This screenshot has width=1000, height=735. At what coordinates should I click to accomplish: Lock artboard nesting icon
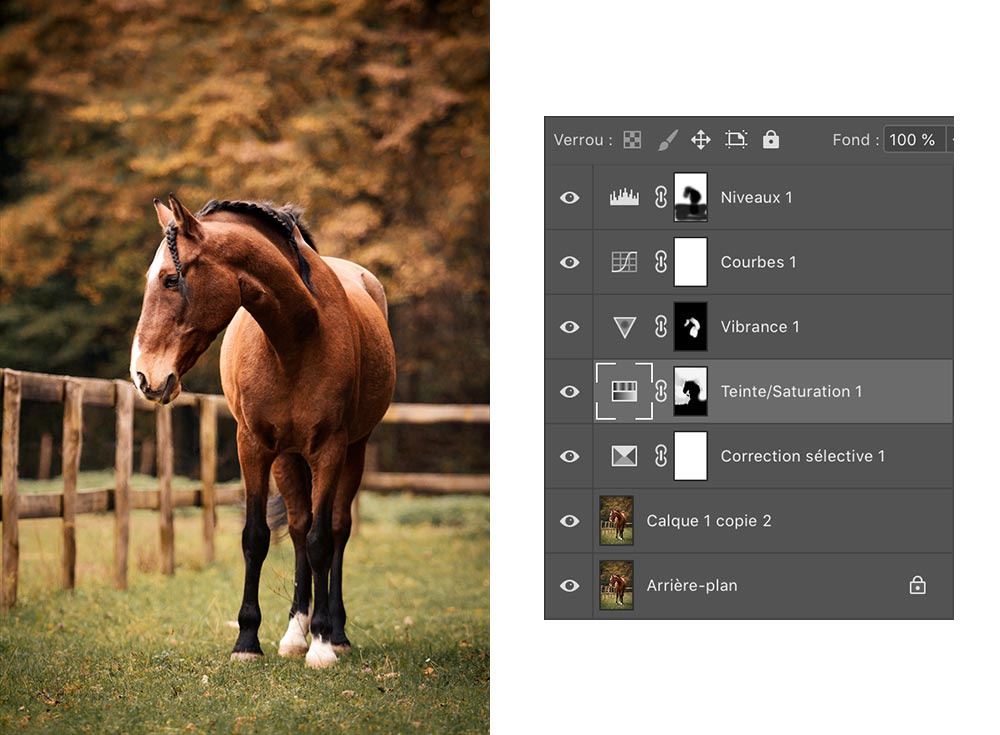tap(736, 139)
